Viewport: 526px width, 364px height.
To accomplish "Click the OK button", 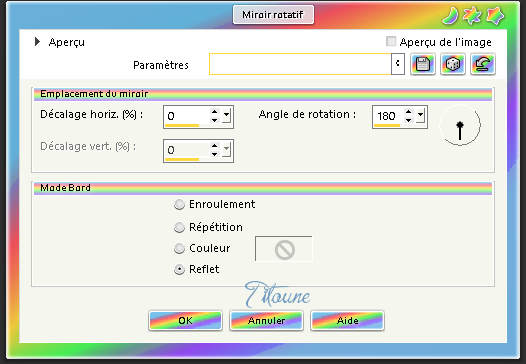I will (185, 321).
